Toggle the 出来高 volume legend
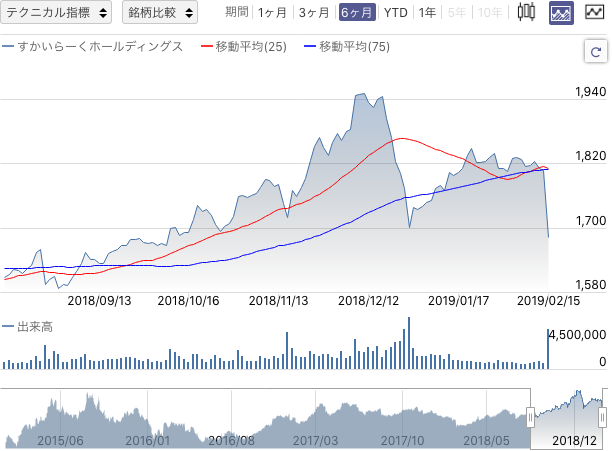 (27, 327)
